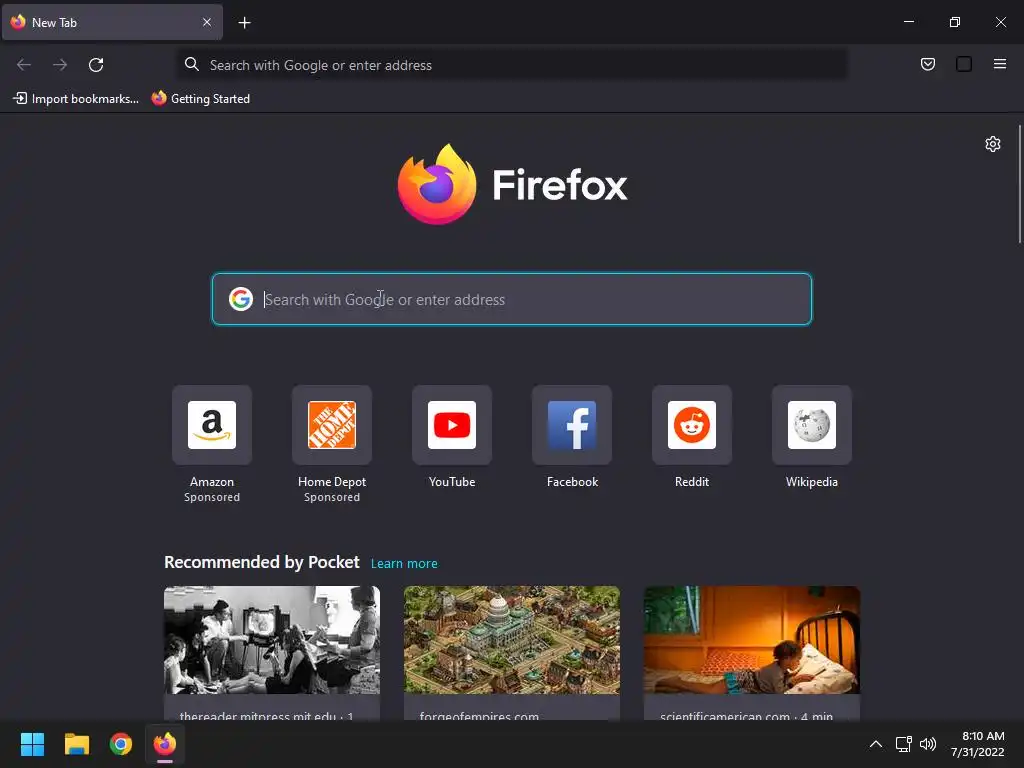
Task: Click the back navigation arrow
Action: coord(24,65)
